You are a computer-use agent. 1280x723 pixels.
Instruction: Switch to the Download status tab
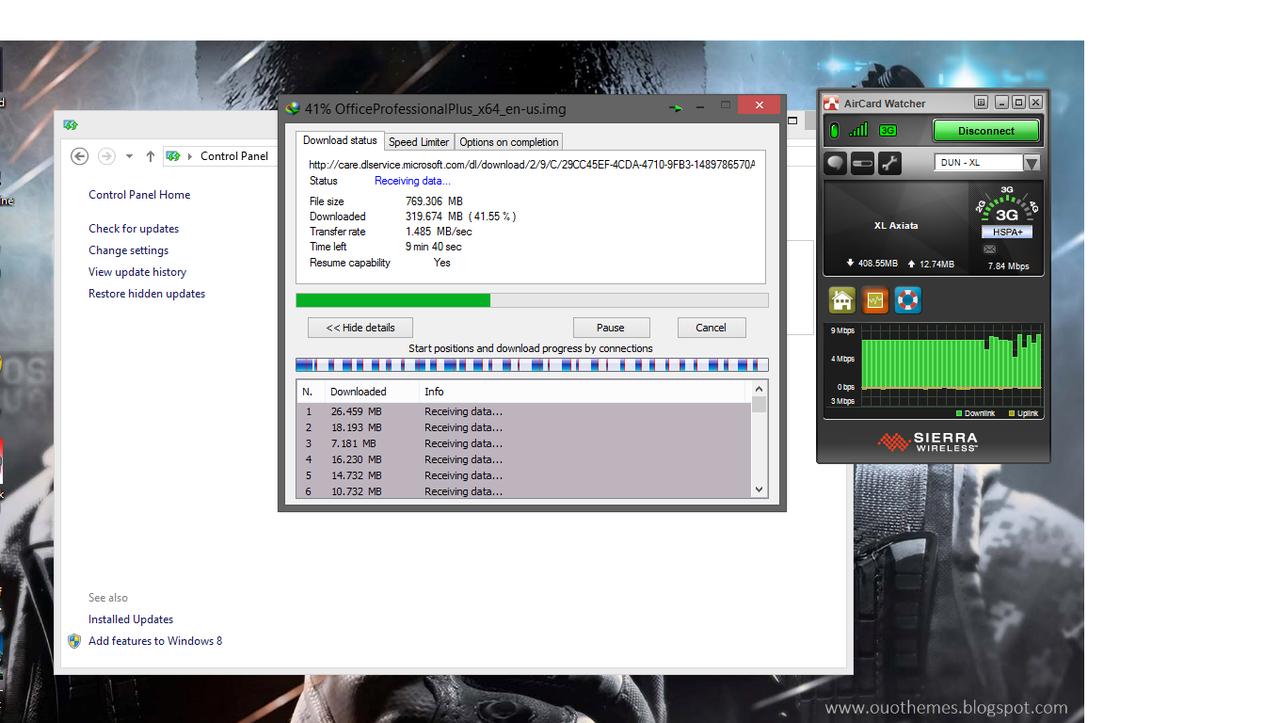click(x=340, y=141)
